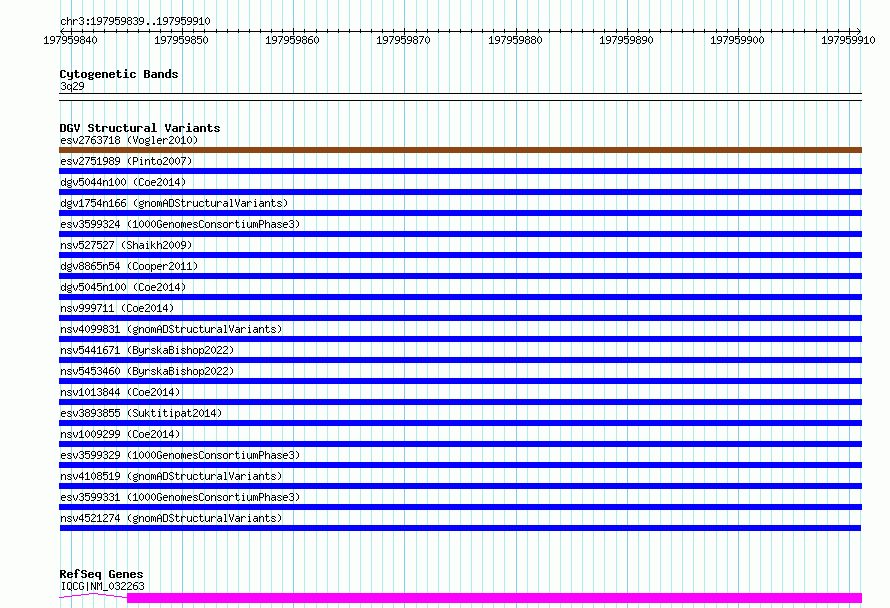Click ruler position 197959870

point(404,40)
